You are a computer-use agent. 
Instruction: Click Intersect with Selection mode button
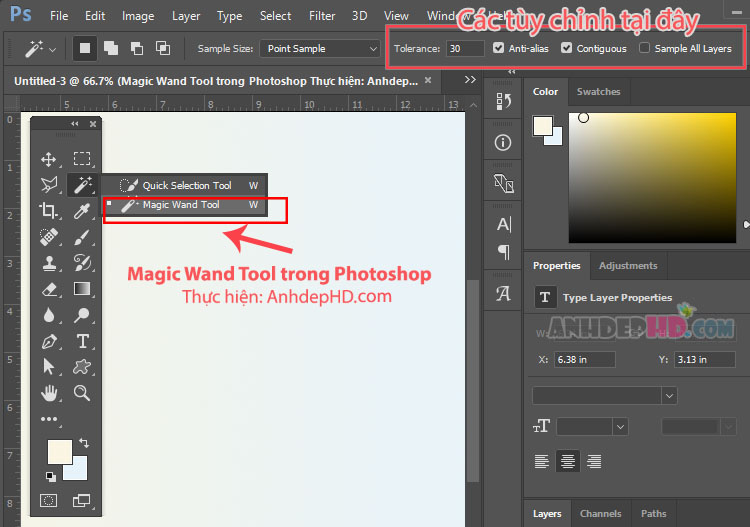click(x=163, y=48)
